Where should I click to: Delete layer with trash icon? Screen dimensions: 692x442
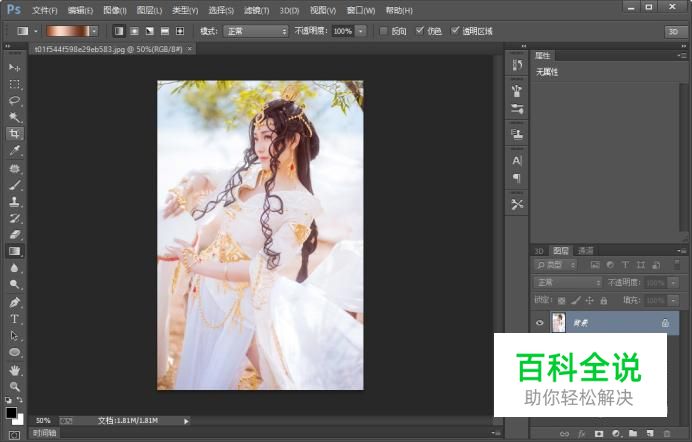[667, 434]
